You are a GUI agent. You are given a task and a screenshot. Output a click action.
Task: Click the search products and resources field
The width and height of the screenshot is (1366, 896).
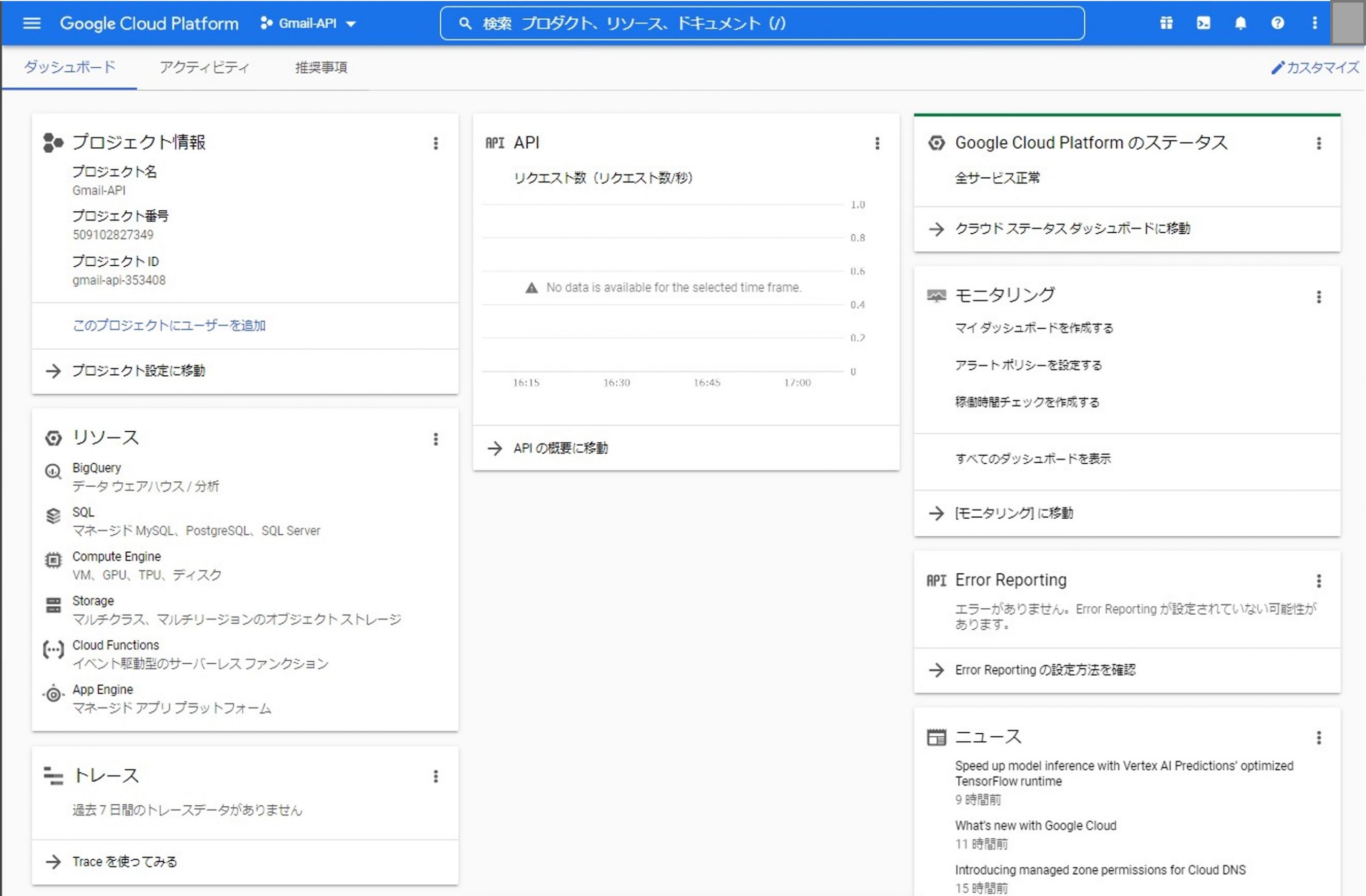(762, 23)
